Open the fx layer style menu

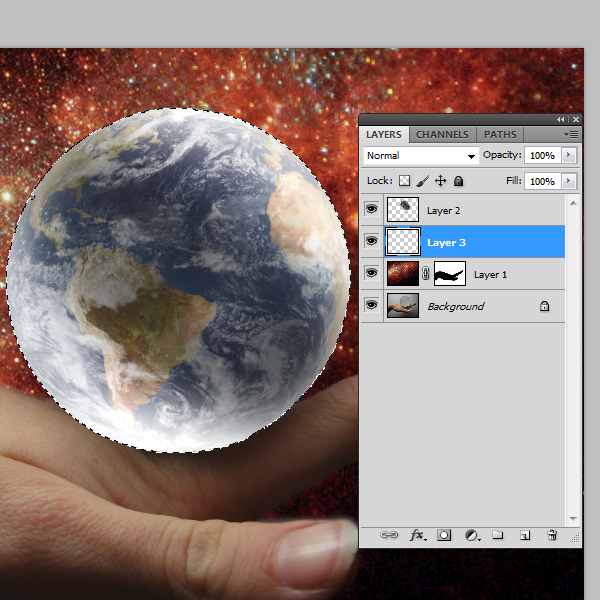coord(417,535)
